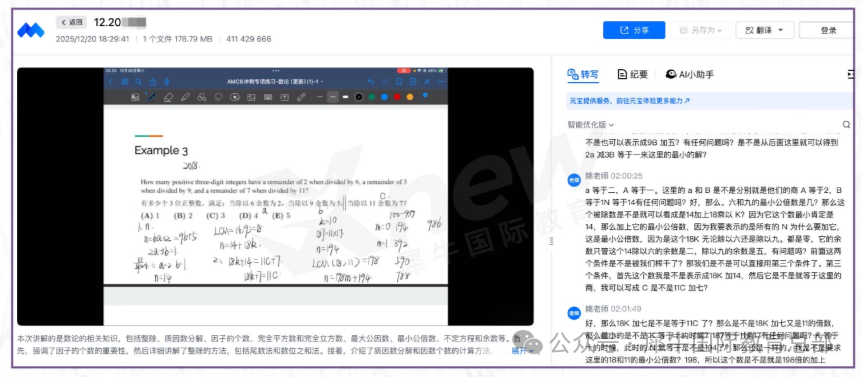Click the notes app search icon in the video
Viewport: 861px width, 377px height.
click(138, 82)
